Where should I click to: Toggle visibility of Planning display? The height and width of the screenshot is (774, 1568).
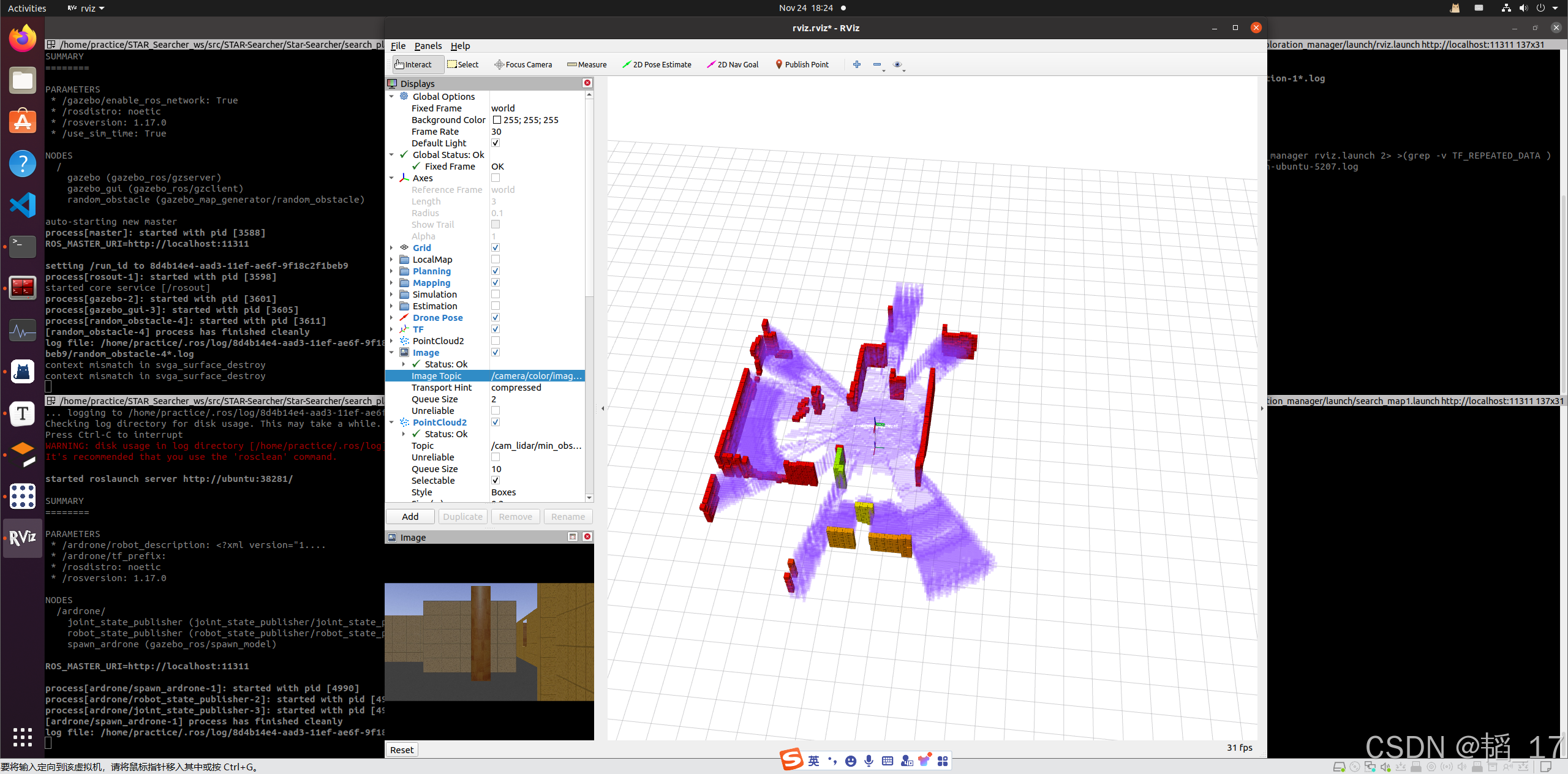(x=496, y=271)
